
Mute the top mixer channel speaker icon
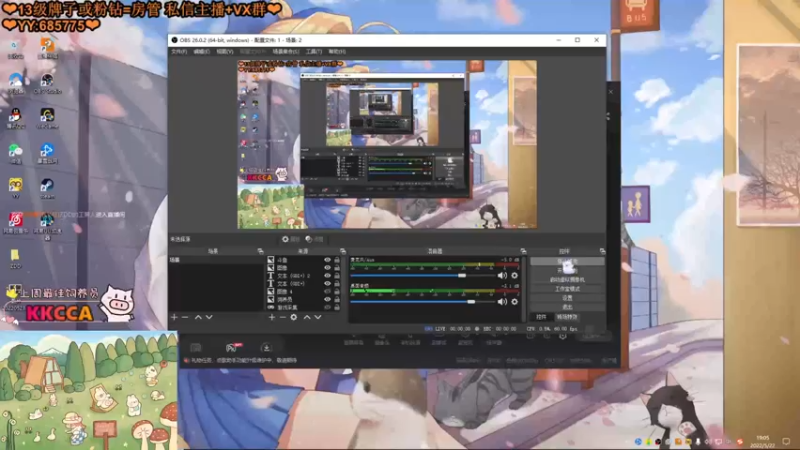(502, 276)
